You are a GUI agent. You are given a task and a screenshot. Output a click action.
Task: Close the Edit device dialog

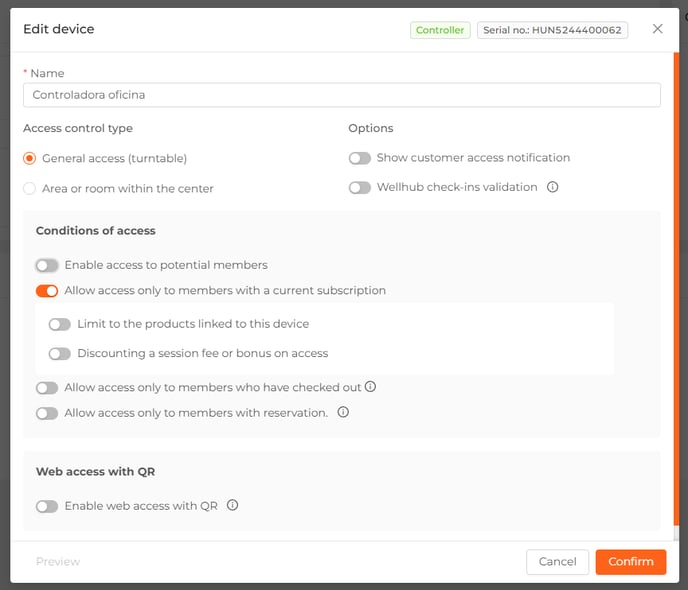[x=657, y=29]
